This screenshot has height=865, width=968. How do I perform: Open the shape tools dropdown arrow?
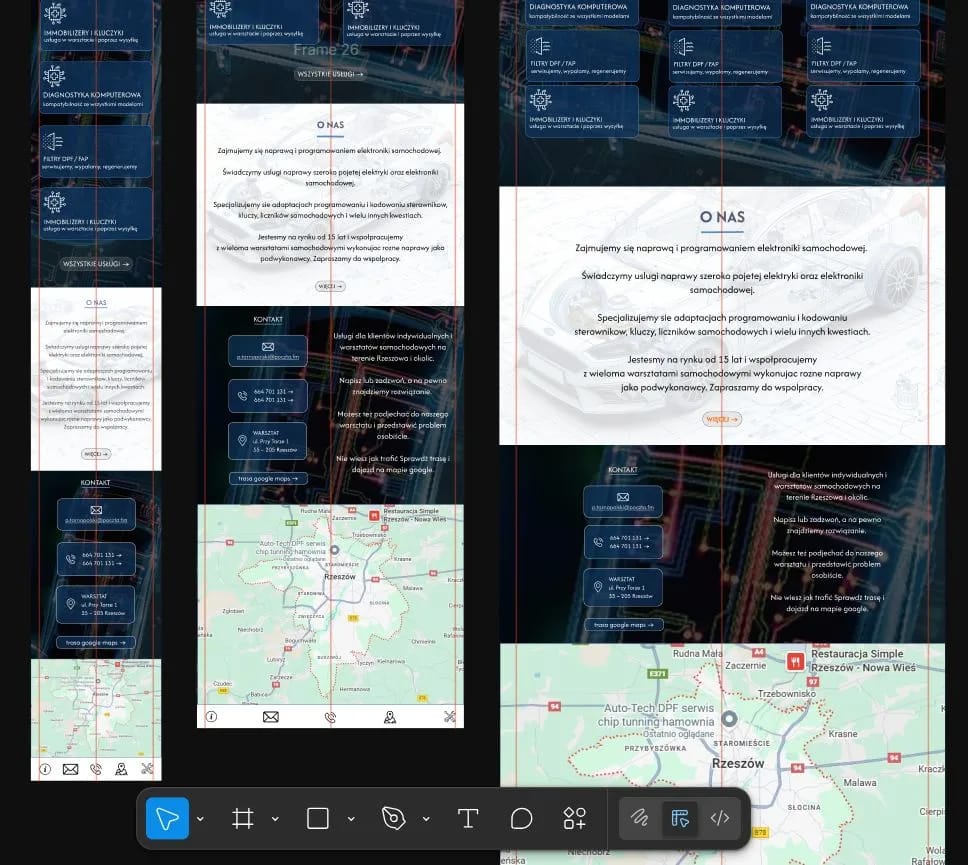(x=351, y=818)
